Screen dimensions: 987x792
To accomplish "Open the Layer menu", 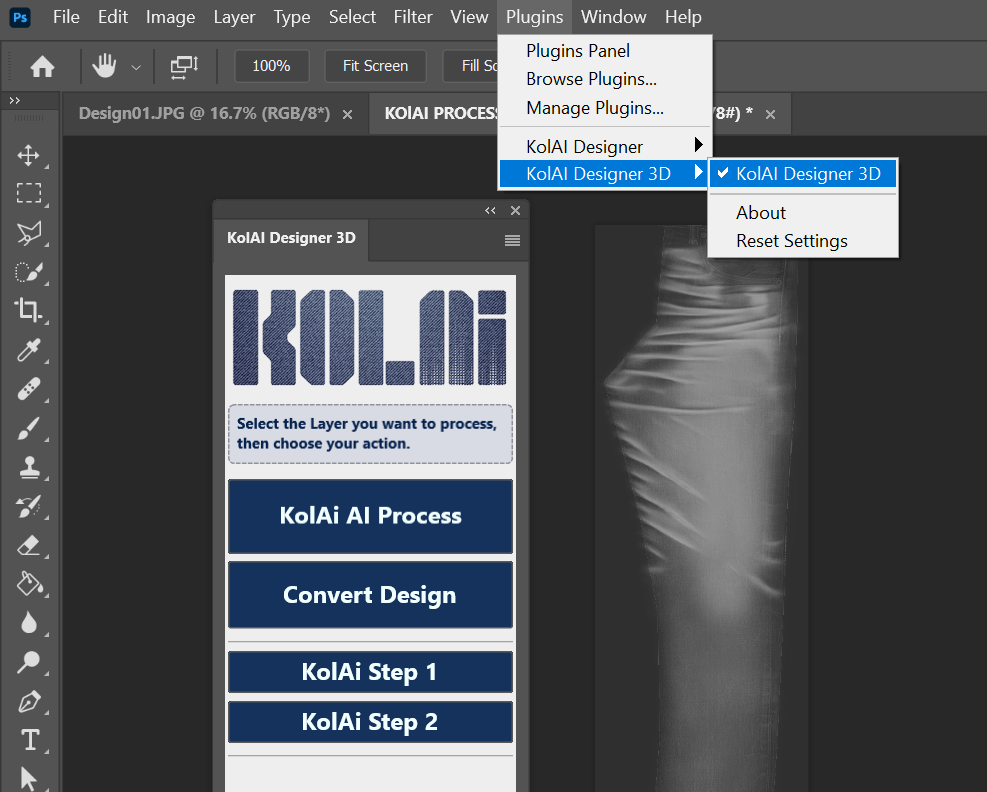I will click(x=234, y=17).
